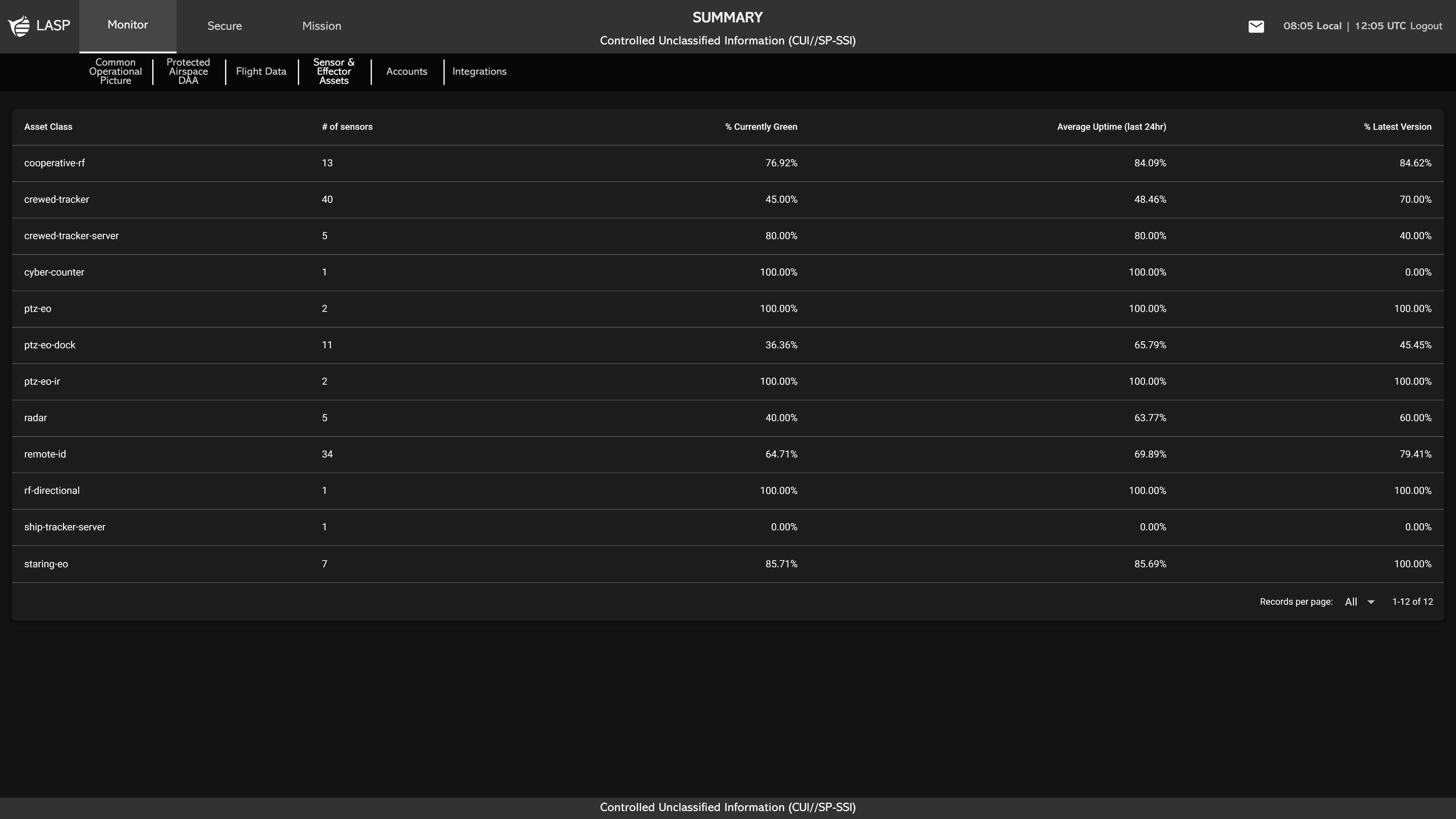This screenshot has height=819, width=1456.
Task: Click the 36.36% Currently Green value
Action: pyautogui.click(x=781, y=345)
